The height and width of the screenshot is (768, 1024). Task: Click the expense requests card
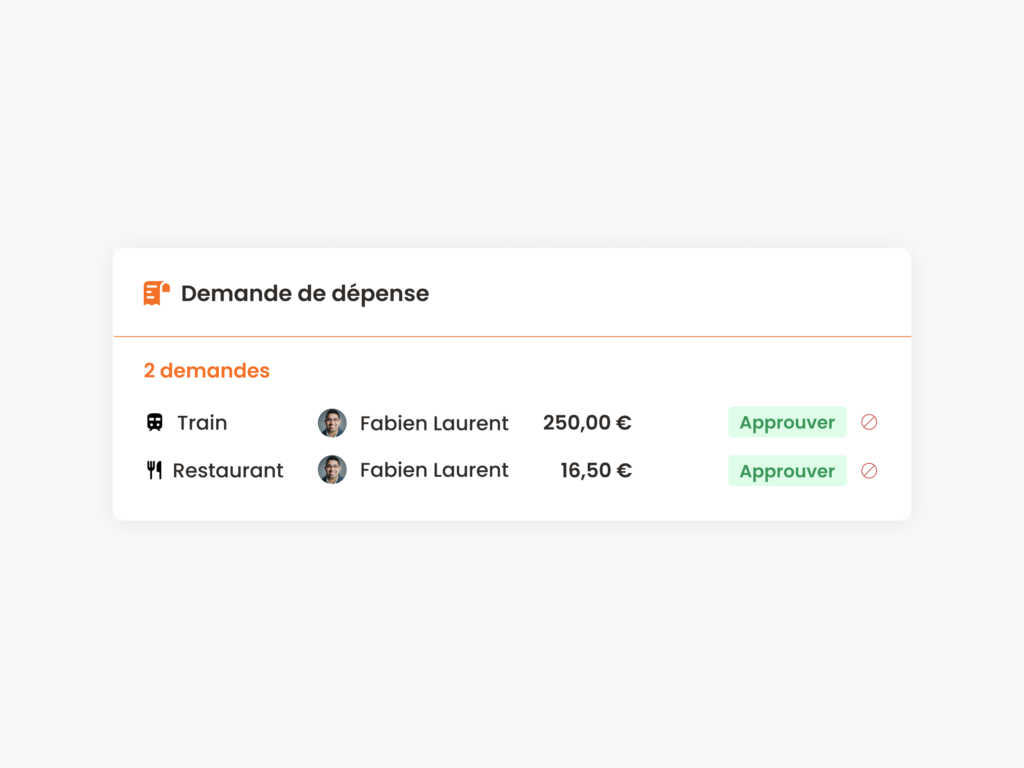[x=512, y=384]
